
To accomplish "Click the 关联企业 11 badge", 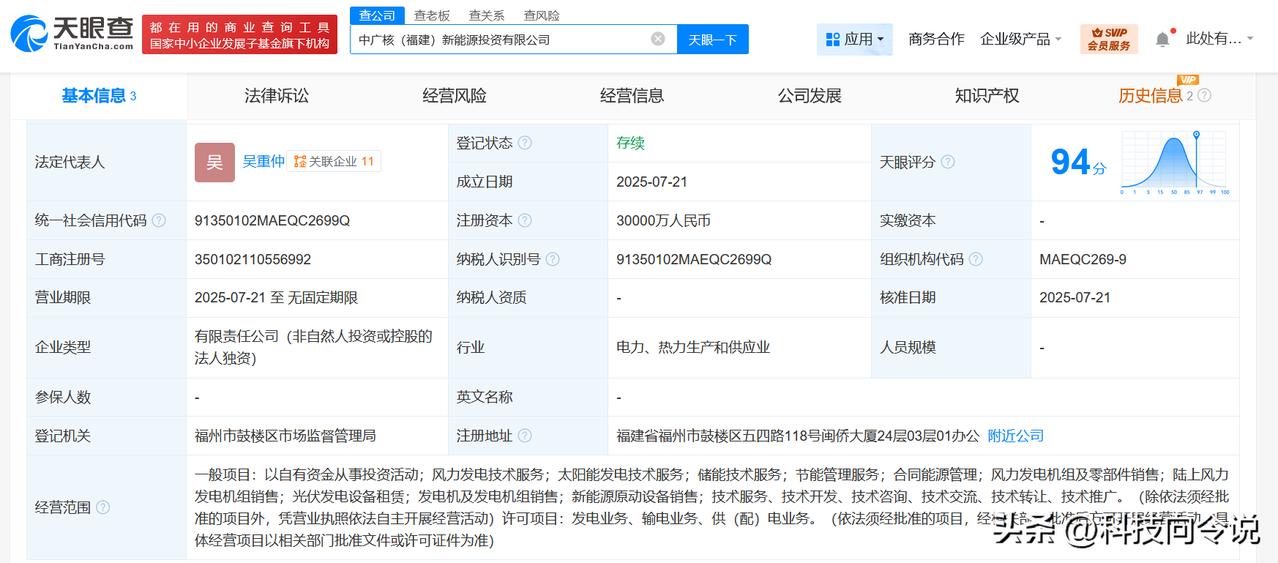I will tap(334, 161).
